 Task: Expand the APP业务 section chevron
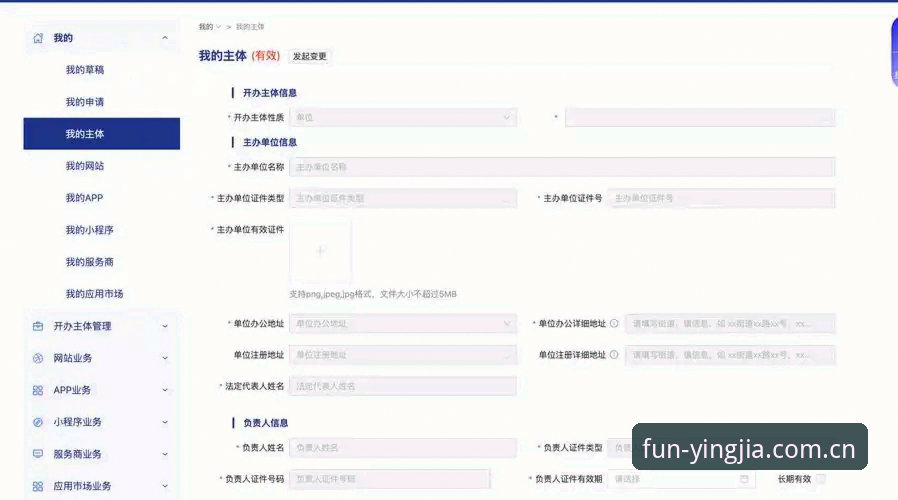165,391
